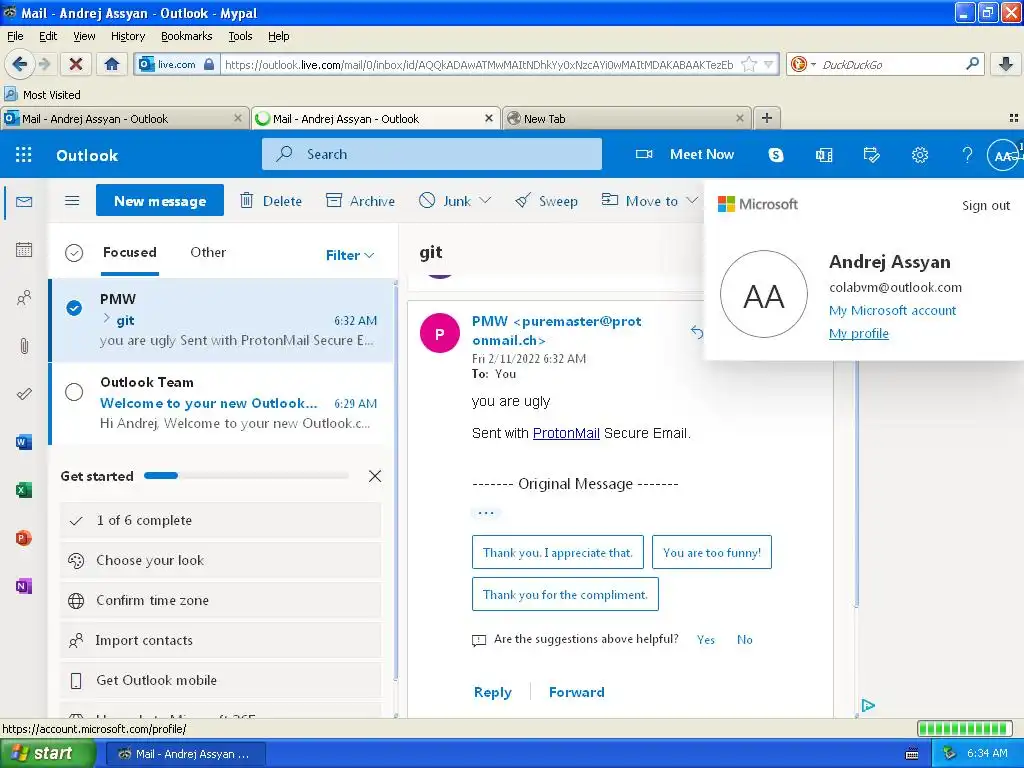Delete the selected message

coord(271,200)
